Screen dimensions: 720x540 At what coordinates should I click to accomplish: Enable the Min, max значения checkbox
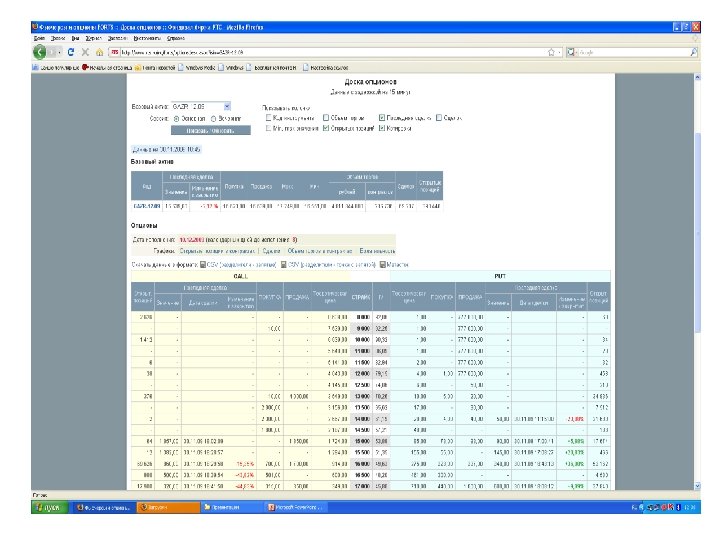point(269,129)
